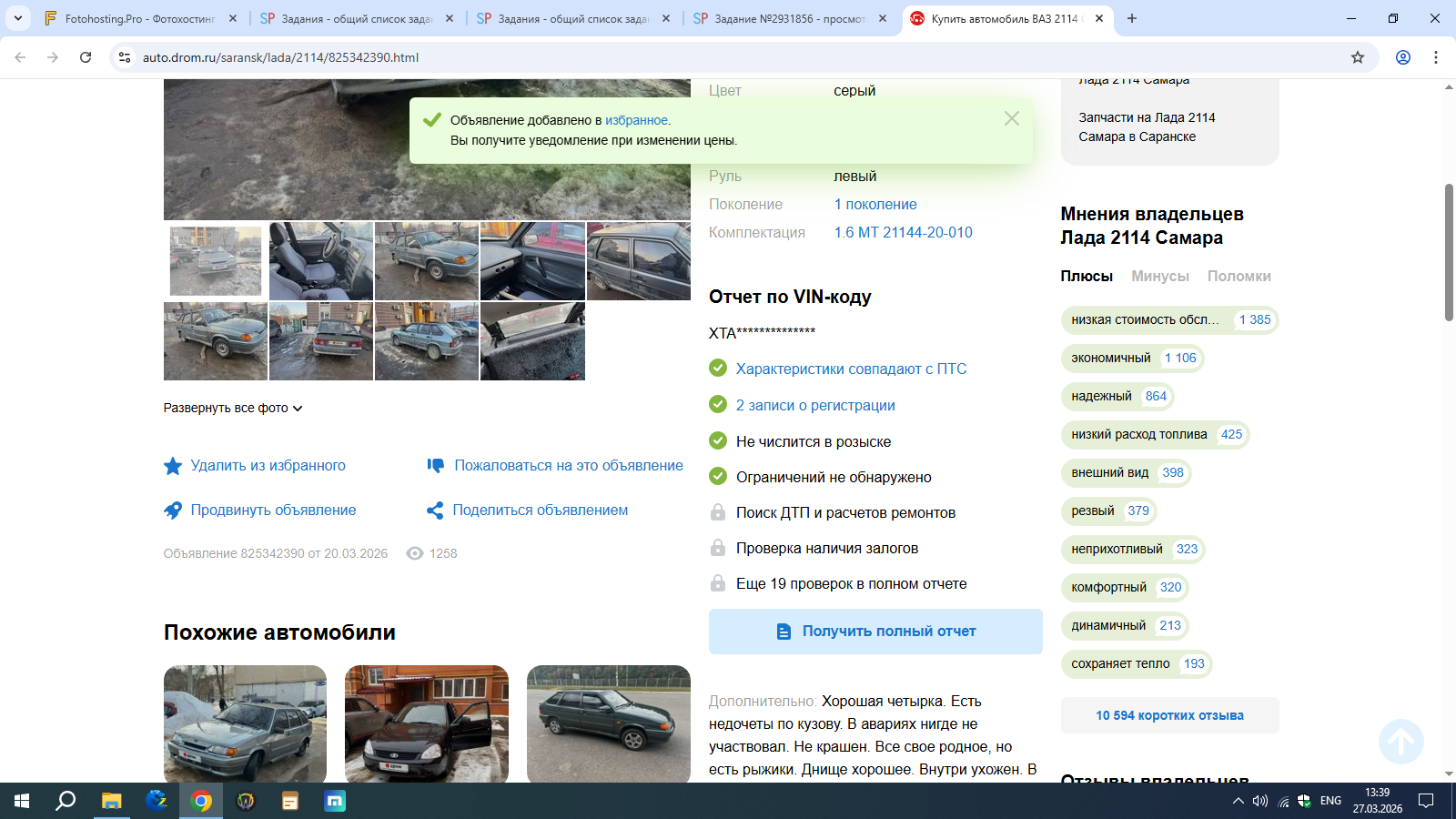Close the green favorites notification
Image resolution: width=1456 pixels, height=819 pixels.
(1011, 118)
